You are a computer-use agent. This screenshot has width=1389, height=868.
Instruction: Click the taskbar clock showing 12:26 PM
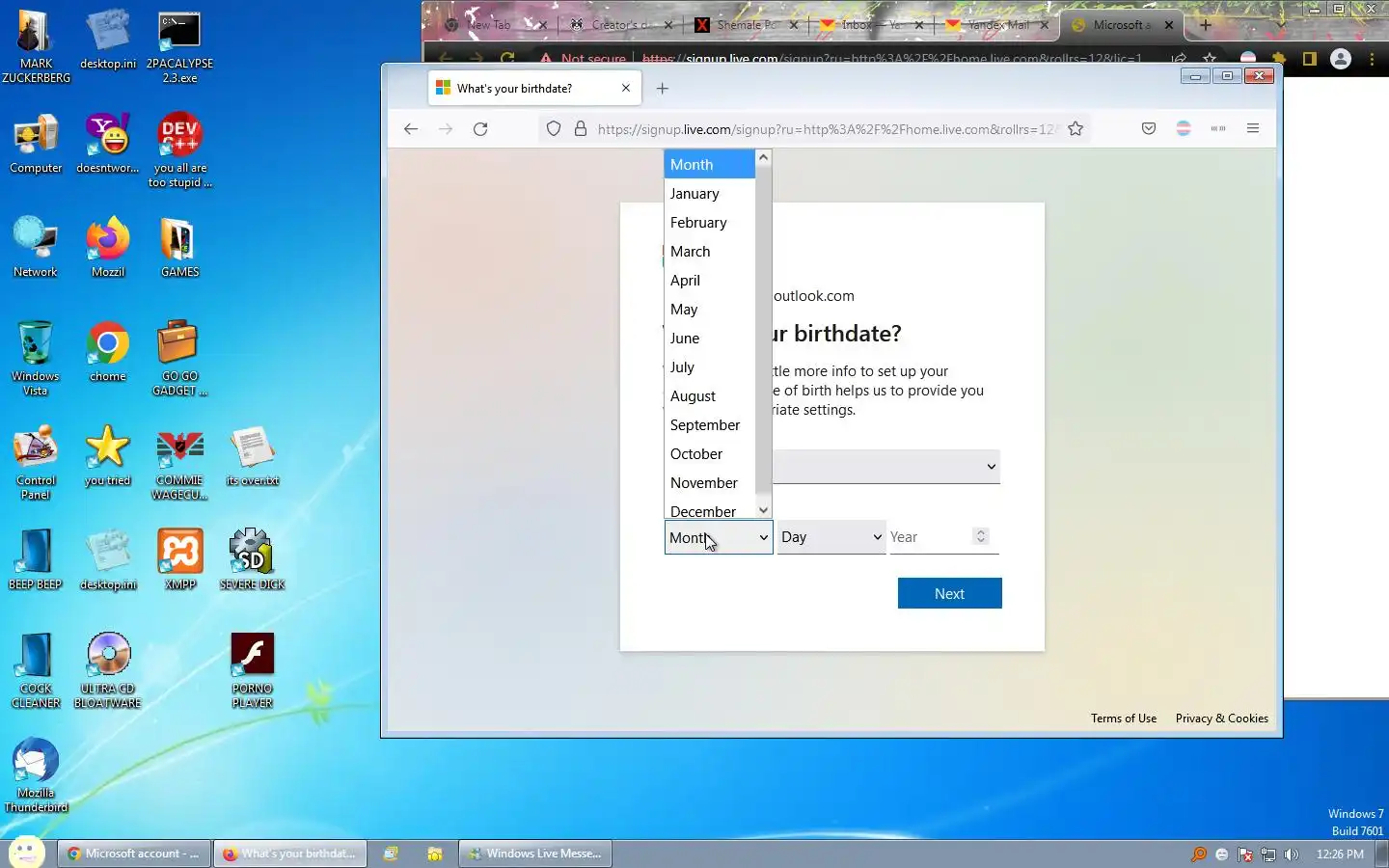1340,854
